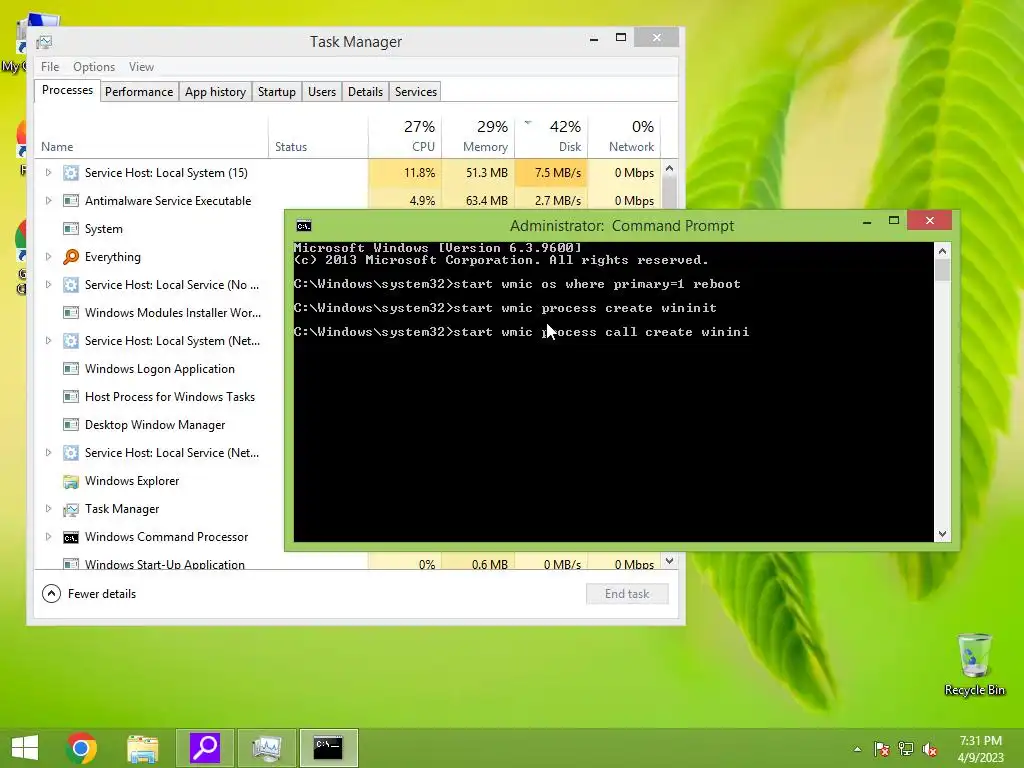Click the Everything magnifier icon in process list
Image resolution: width=1024 pixels, height=768 pixels.
[x=71, y=257]
